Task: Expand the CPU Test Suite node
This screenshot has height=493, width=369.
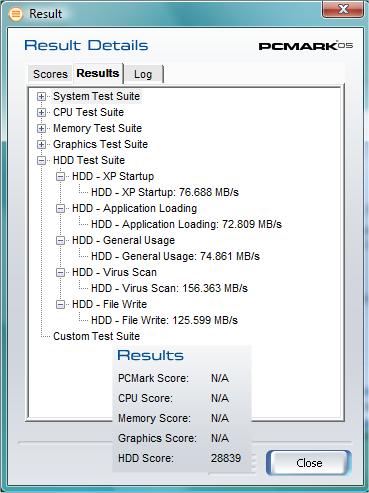Action: (41, 112)
